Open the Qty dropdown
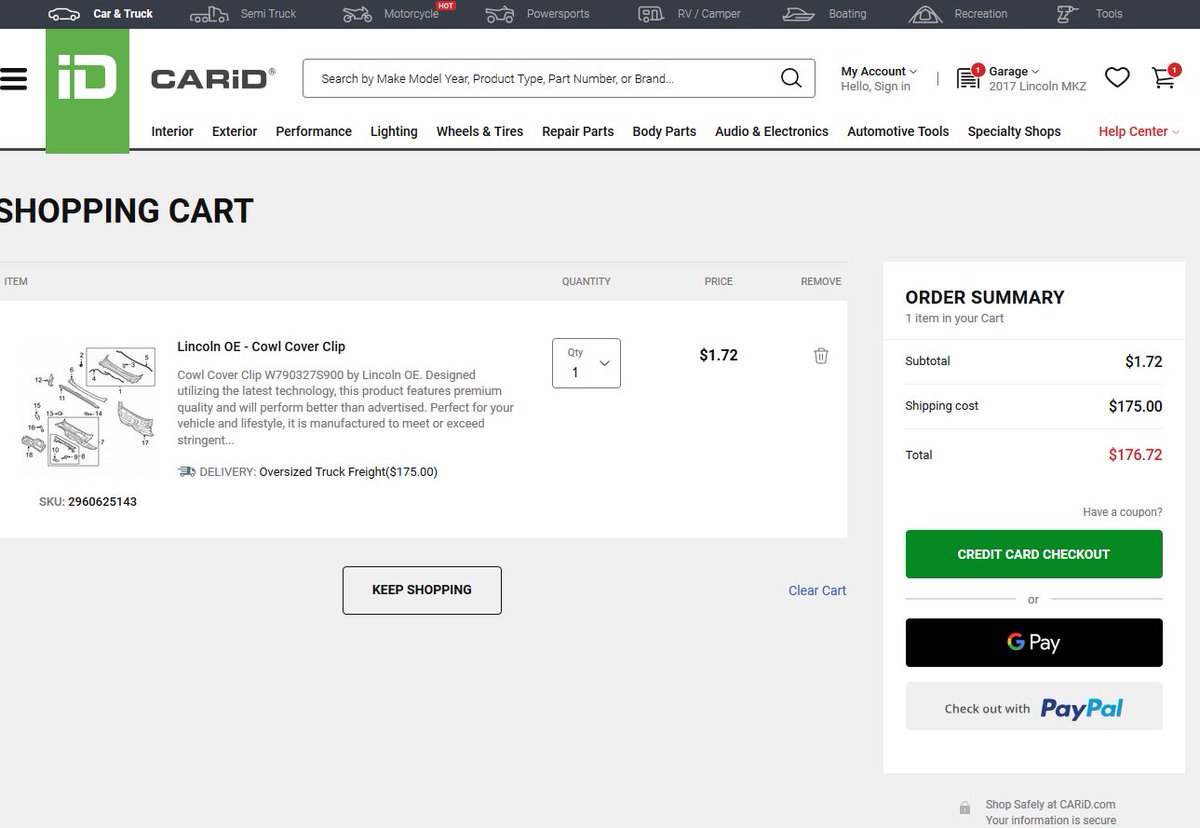1200x828 pixels. [x=586, y=363]
